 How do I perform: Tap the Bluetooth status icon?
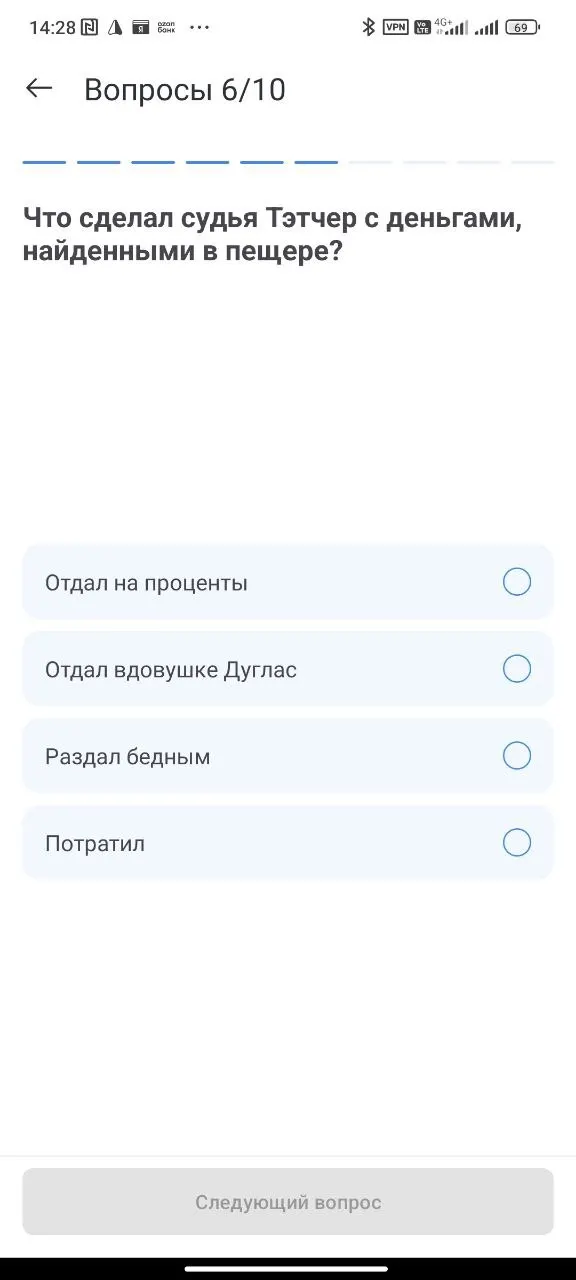pyautogui.click(x=368, y=27)
